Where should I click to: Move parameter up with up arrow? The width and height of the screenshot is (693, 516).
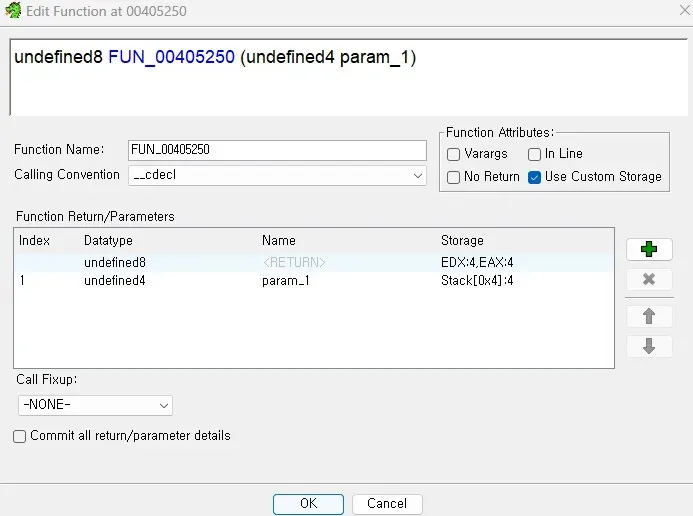(x=649, y=316)
